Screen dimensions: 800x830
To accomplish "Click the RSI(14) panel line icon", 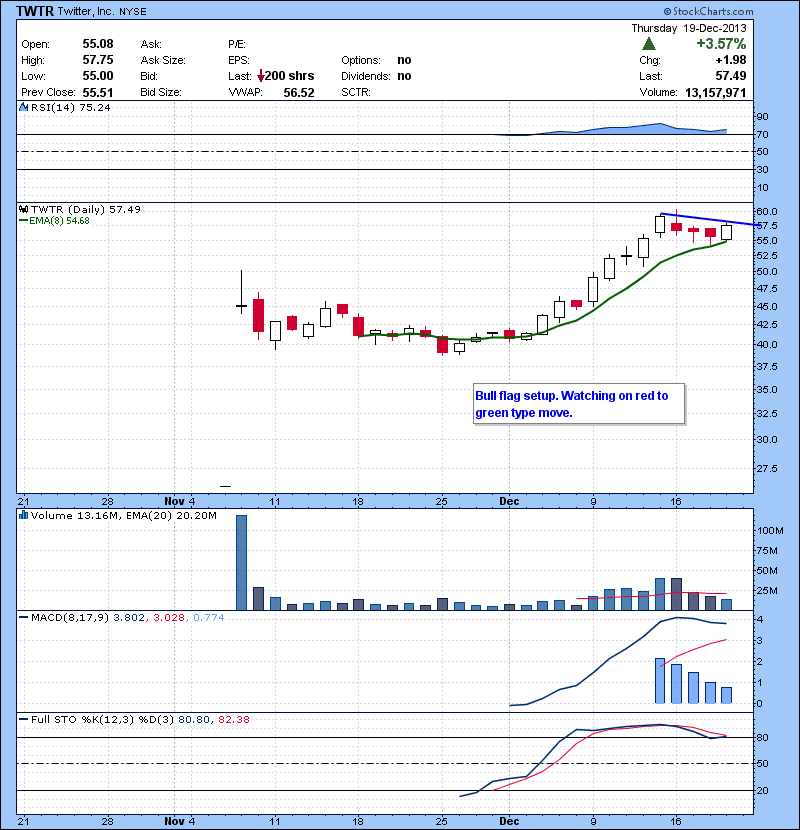I will [x=23, y=107].
